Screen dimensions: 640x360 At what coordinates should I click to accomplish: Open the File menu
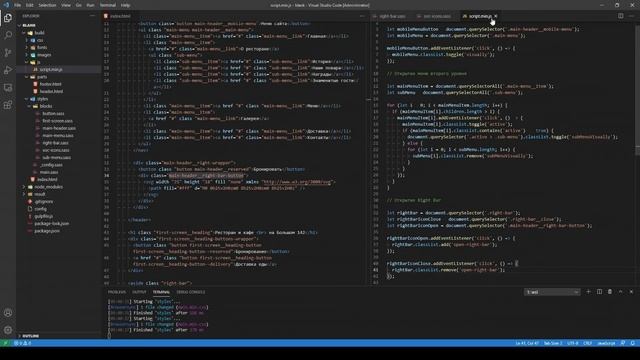pyautogui.click(x=18, y=5)
